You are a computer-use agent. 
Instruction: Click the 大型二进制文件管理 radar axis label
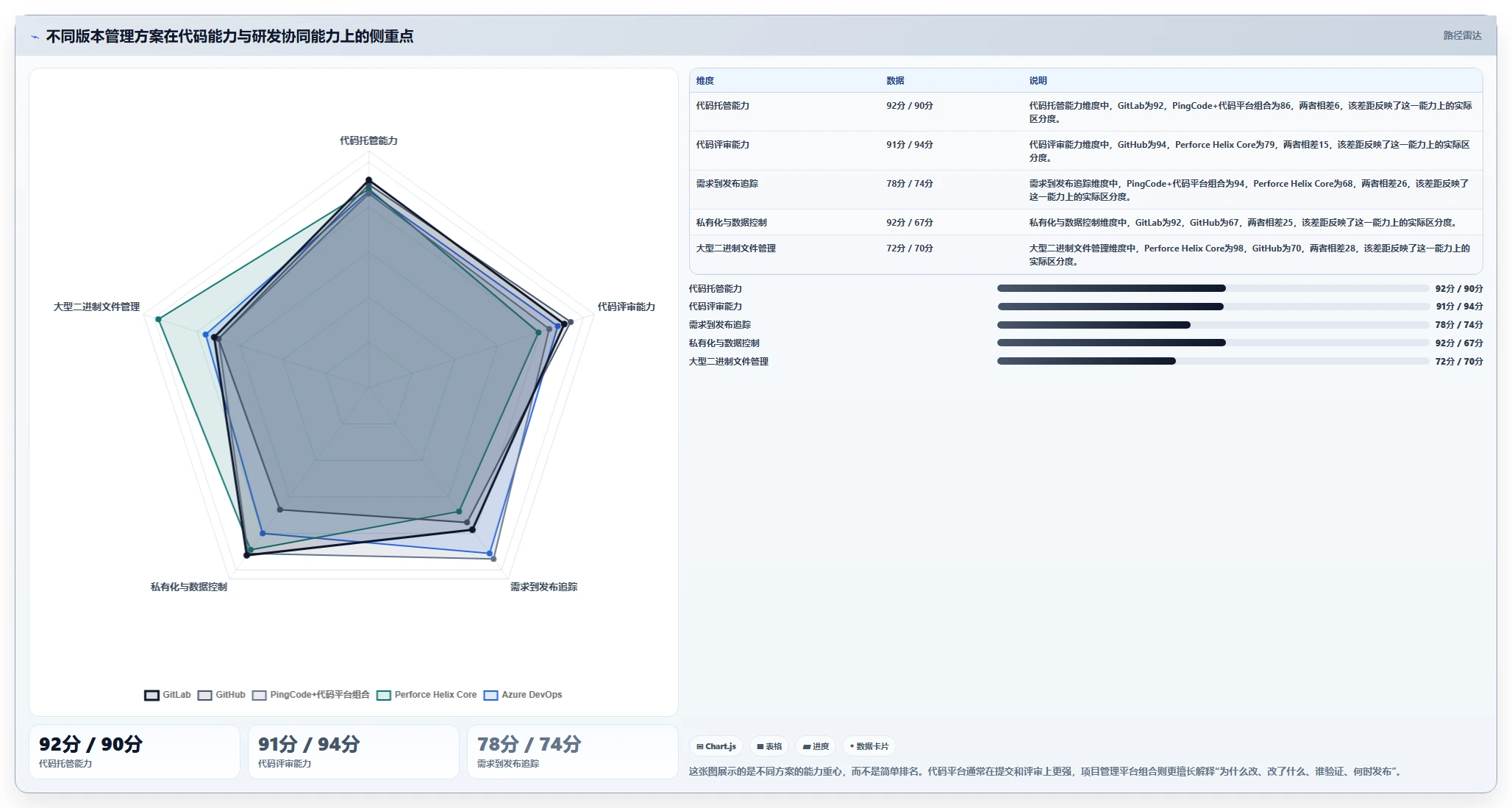pos(96,307)
